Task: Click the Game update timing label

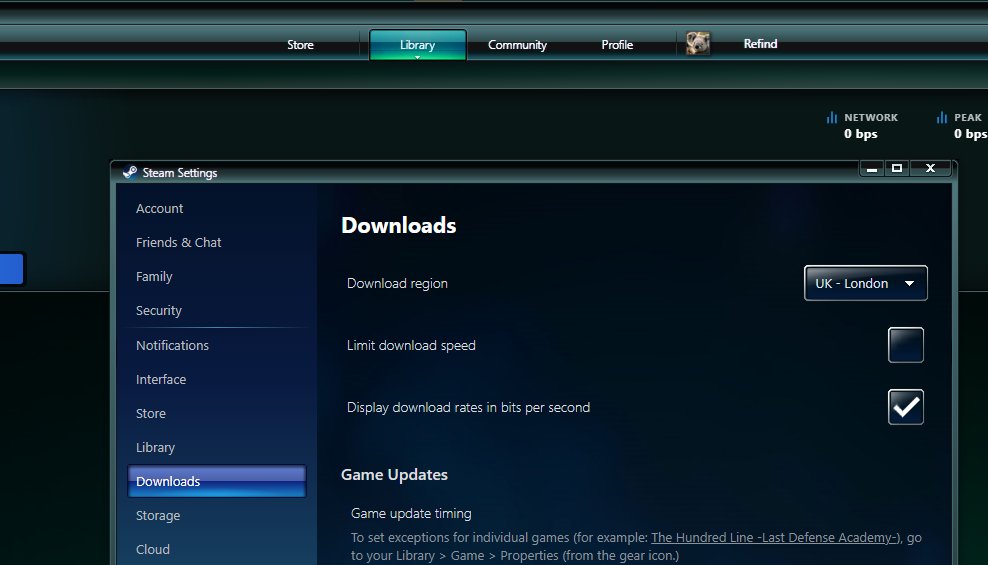Action: pos(411,513)
